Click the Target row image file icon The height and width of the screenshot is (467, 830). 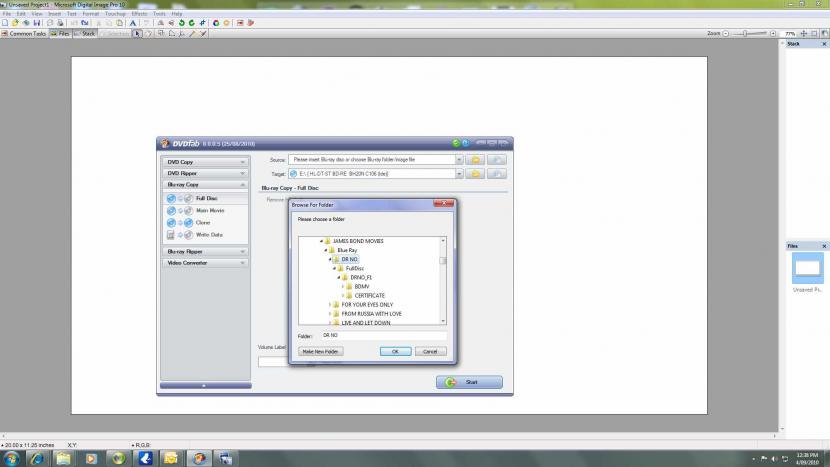(497, 174)
